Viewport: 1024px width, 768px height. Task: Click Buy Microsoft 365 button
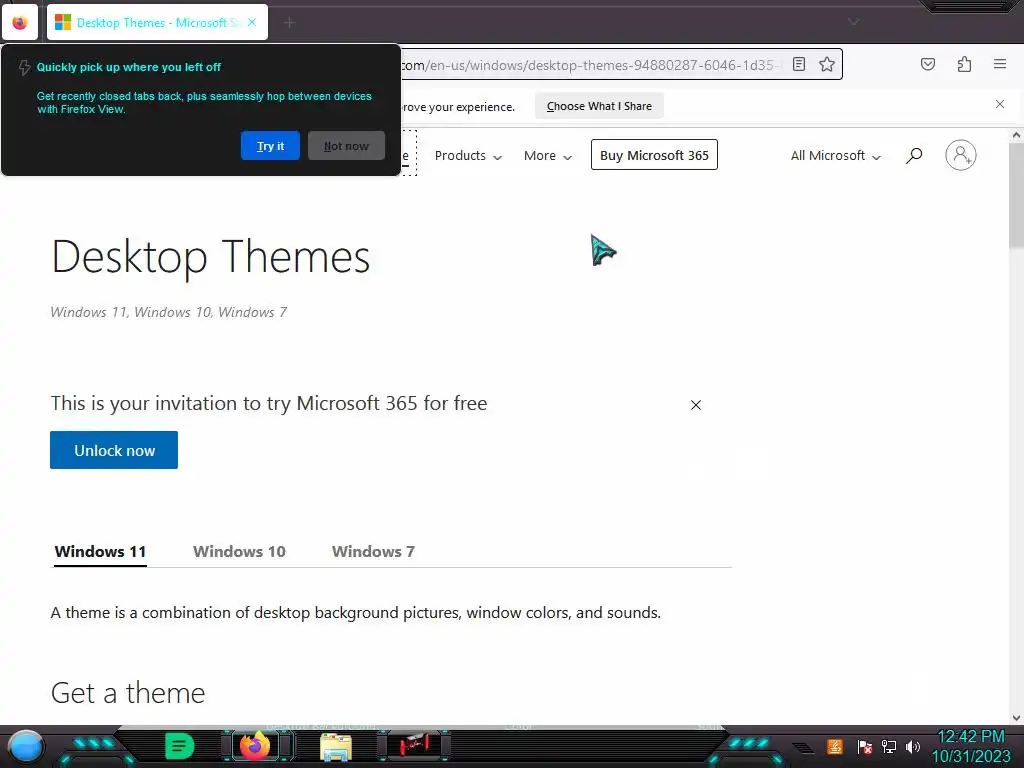point(654,155)
